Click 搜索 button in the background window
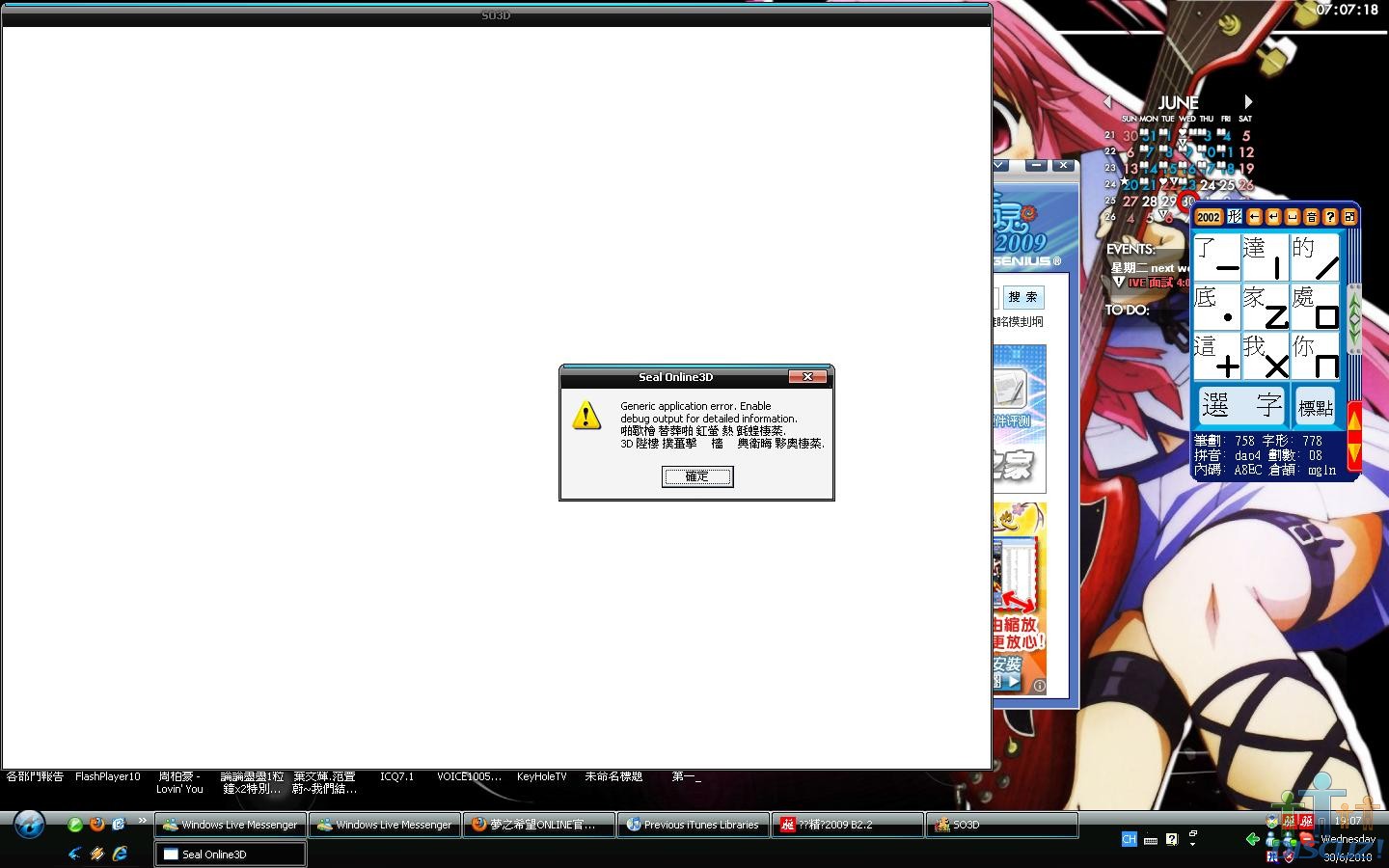 click(x=1023, y=297)
